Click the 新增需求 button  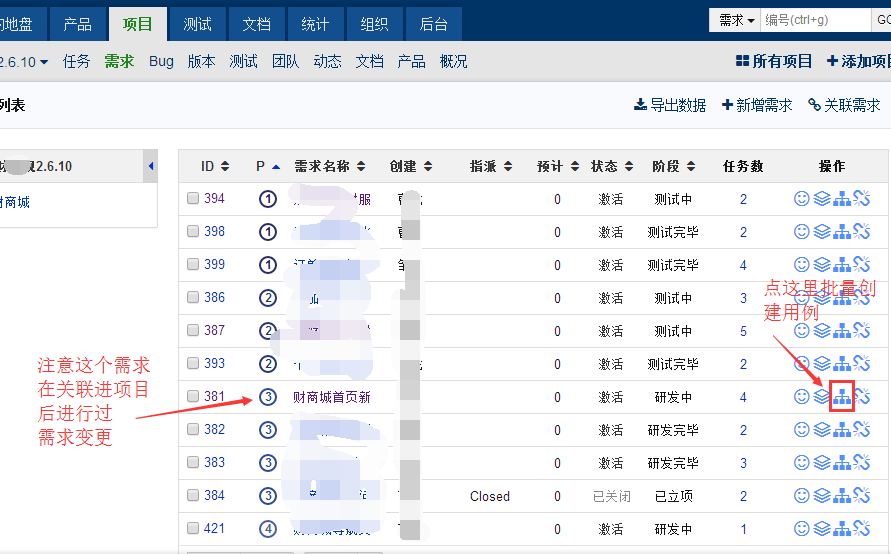757,105
